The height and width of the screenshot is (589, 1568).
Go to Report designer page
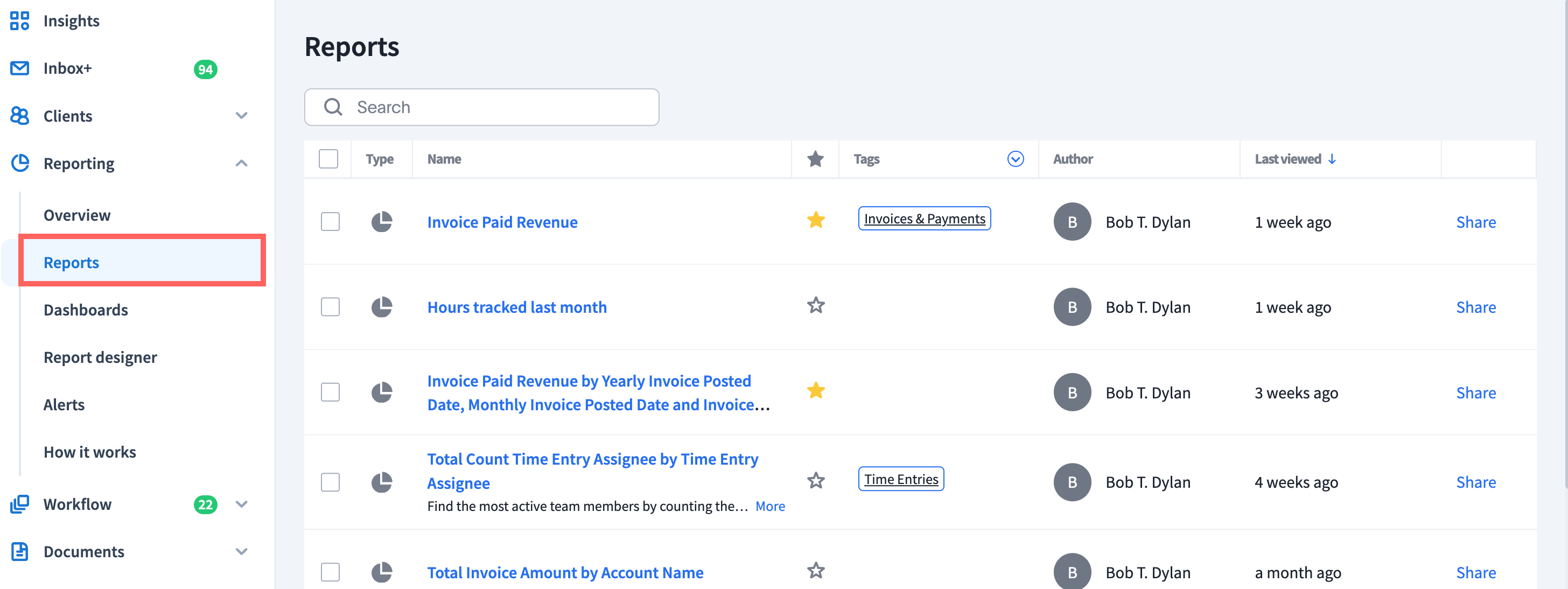[101, 357]
